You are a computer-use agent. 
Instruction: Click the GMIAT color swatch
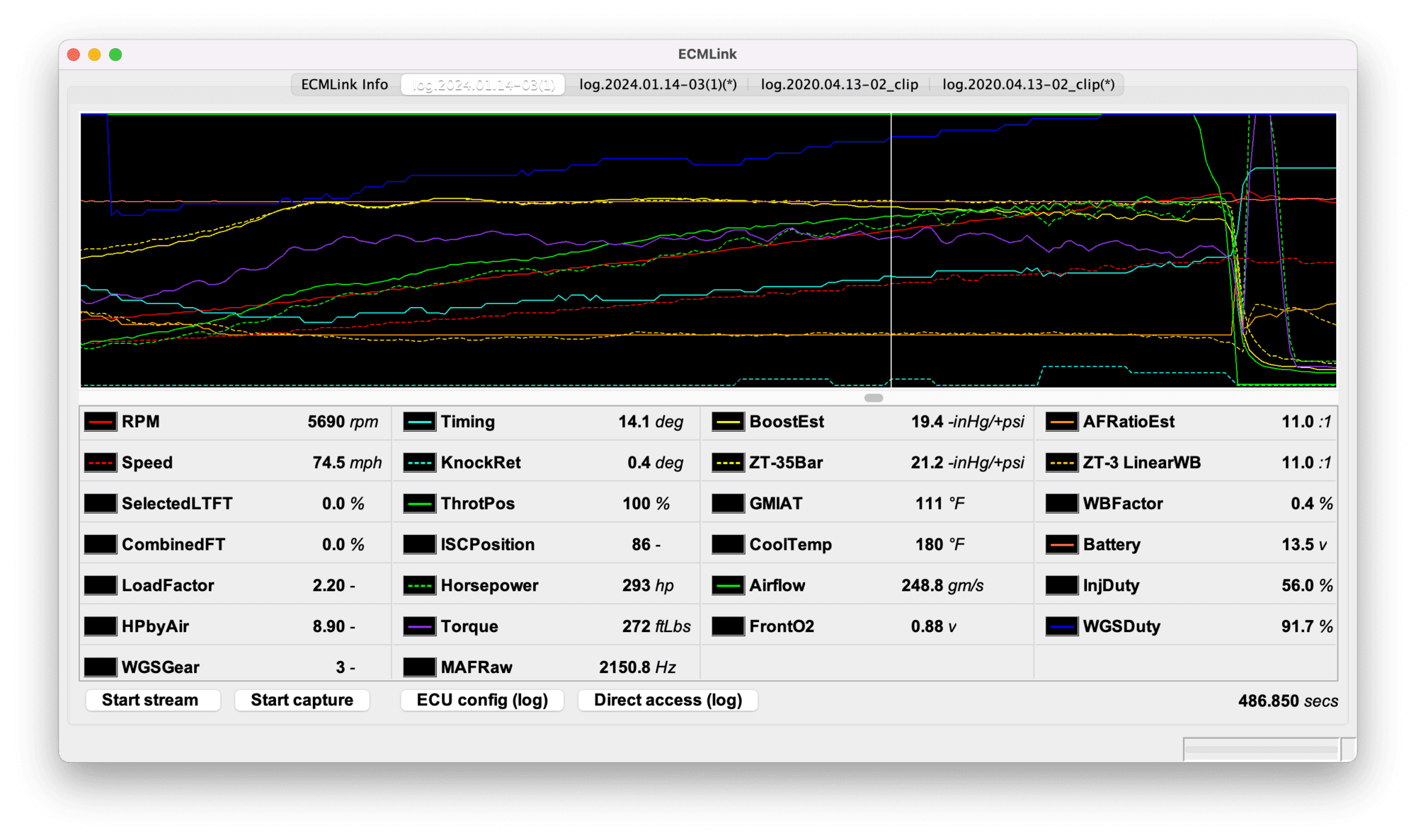(x=729, y=504)
